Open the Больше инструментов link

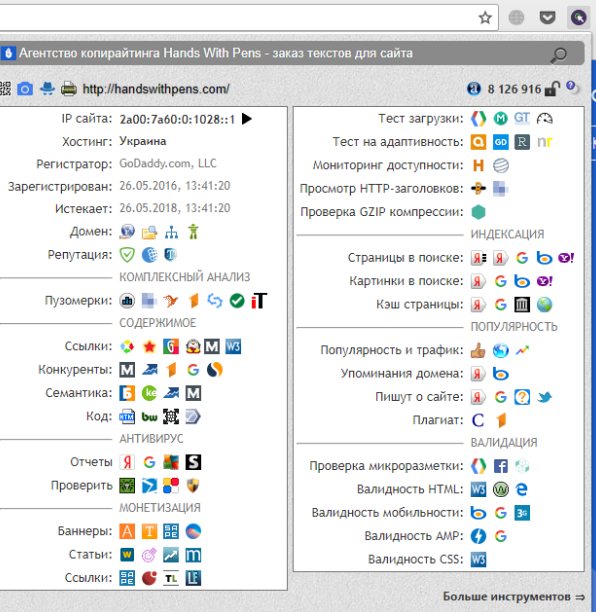(514, 597)
